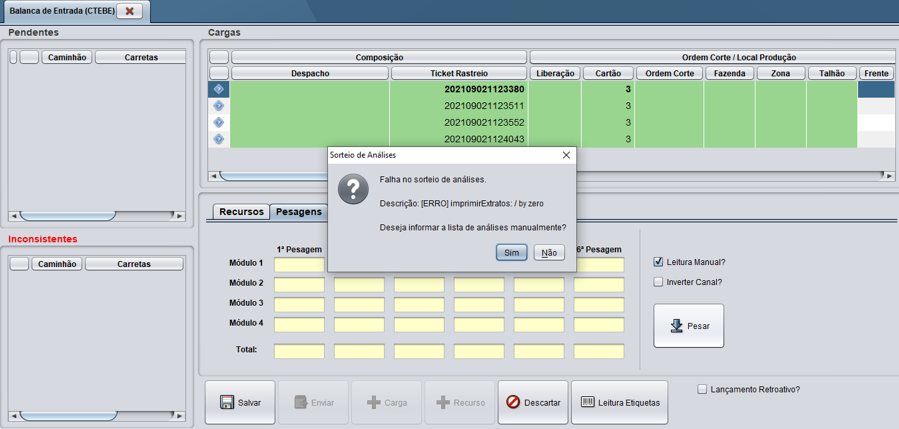Click row icon for ticket 202109021123380

pyautogui.click(x=218, y=89)
